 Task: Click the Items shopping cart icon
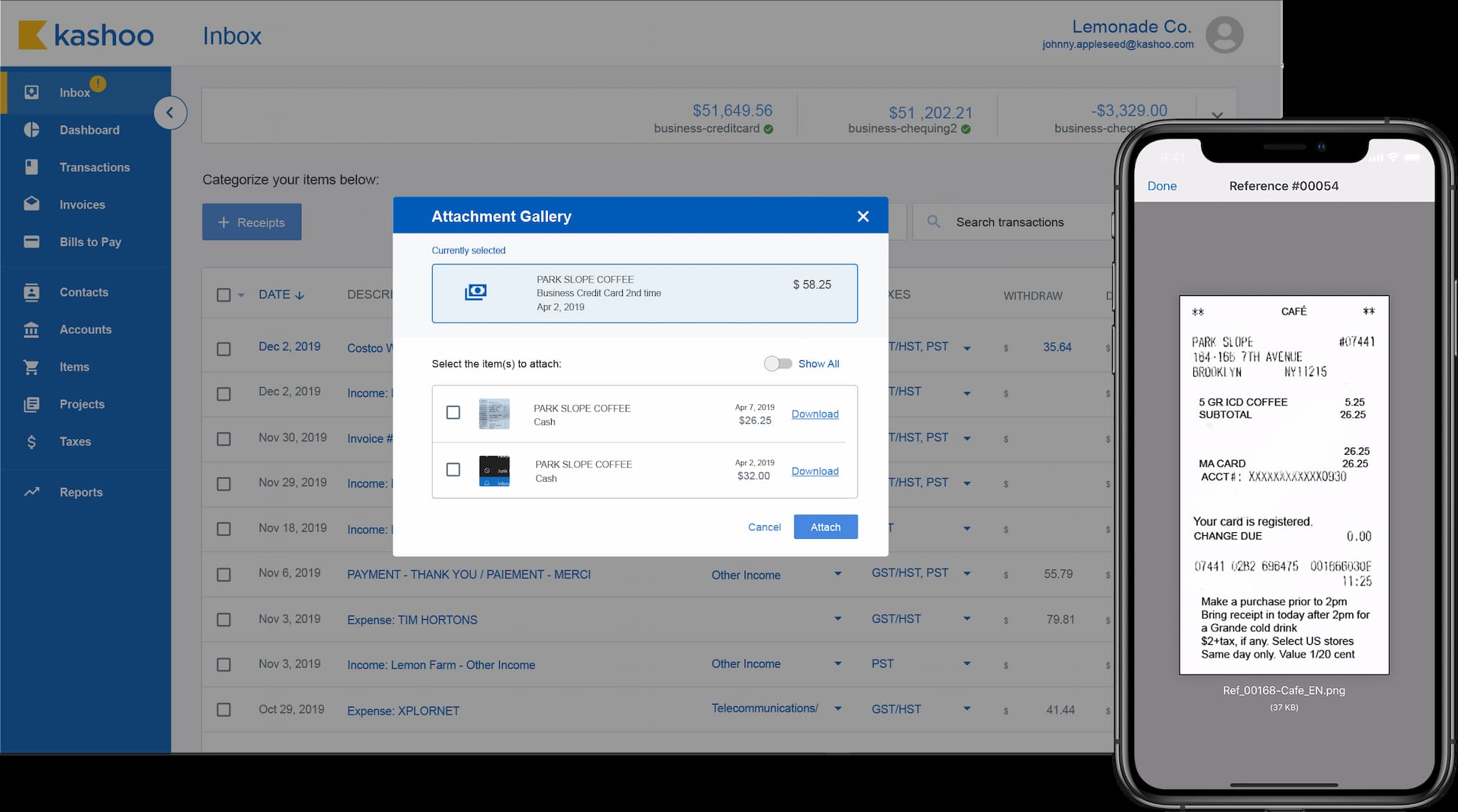tap(31, 367)
